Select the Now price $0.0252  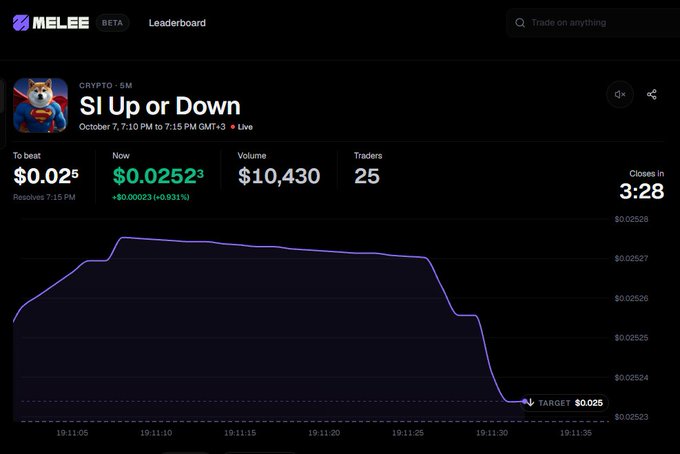point(158,176)
